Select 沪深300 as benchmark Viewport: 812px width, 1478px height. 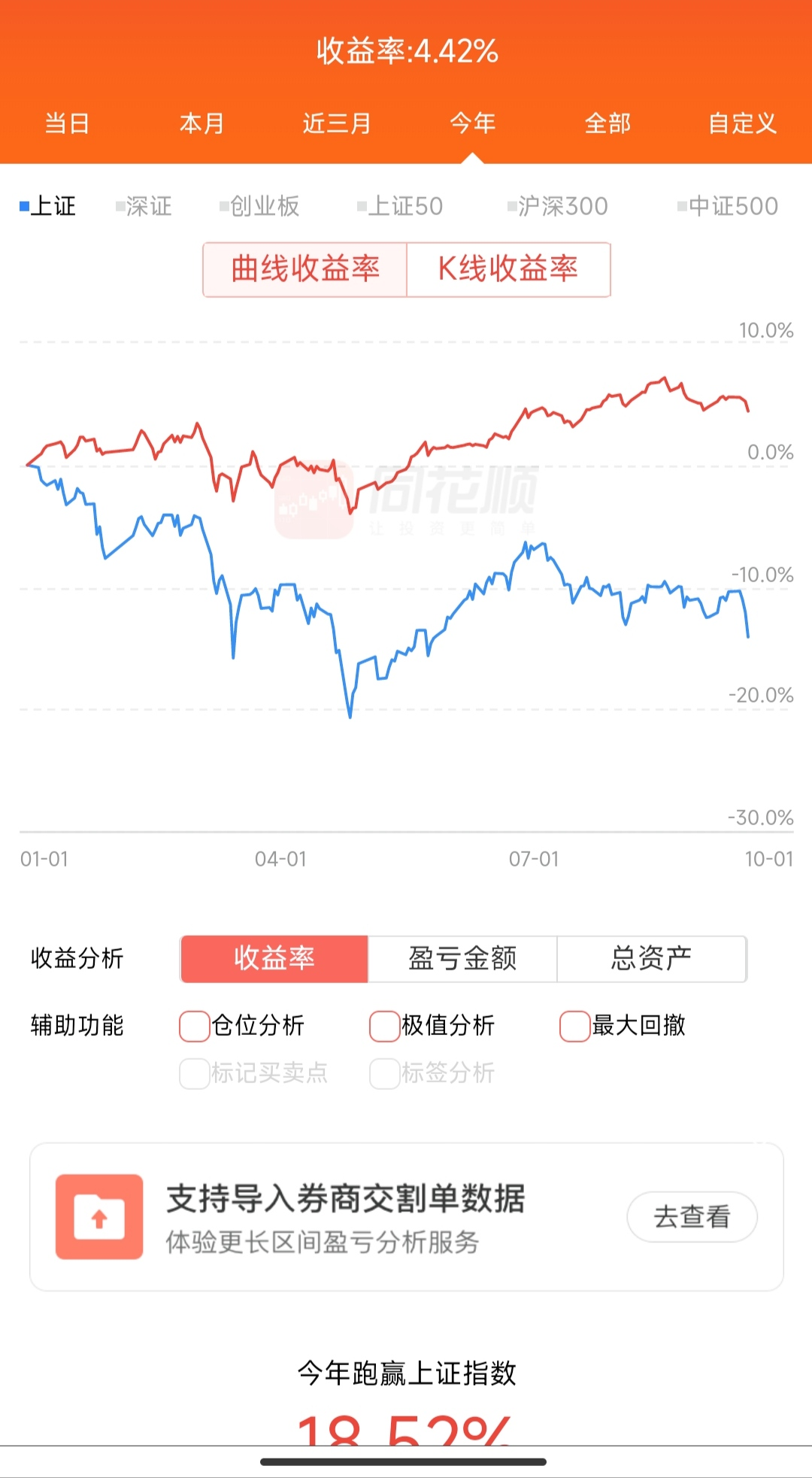[x=557, y=206]
